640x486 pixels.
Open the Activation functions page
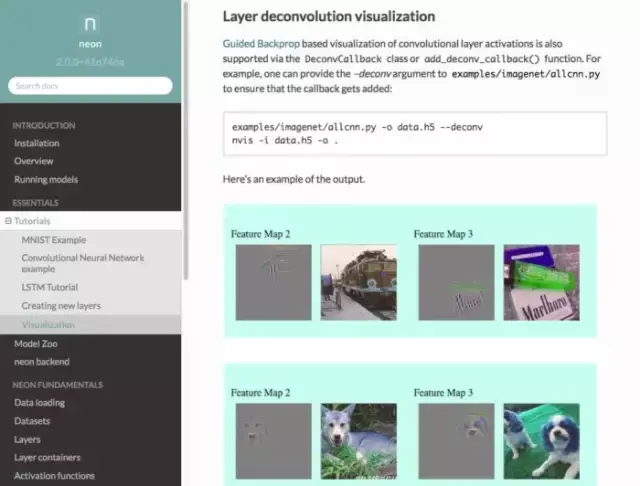[x=54, y=476]
